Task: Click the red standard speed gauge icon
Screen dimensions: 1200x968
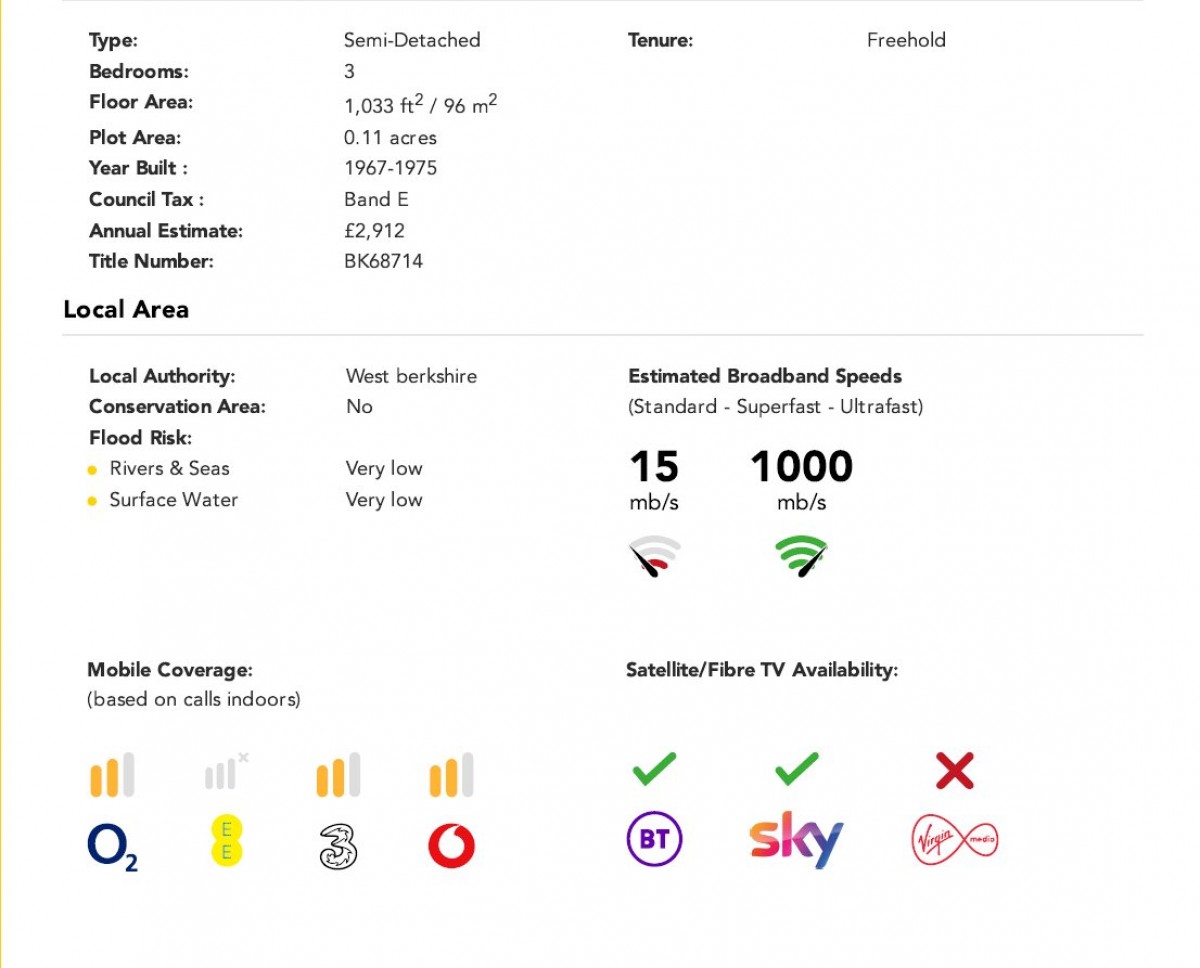Action: 655,558
